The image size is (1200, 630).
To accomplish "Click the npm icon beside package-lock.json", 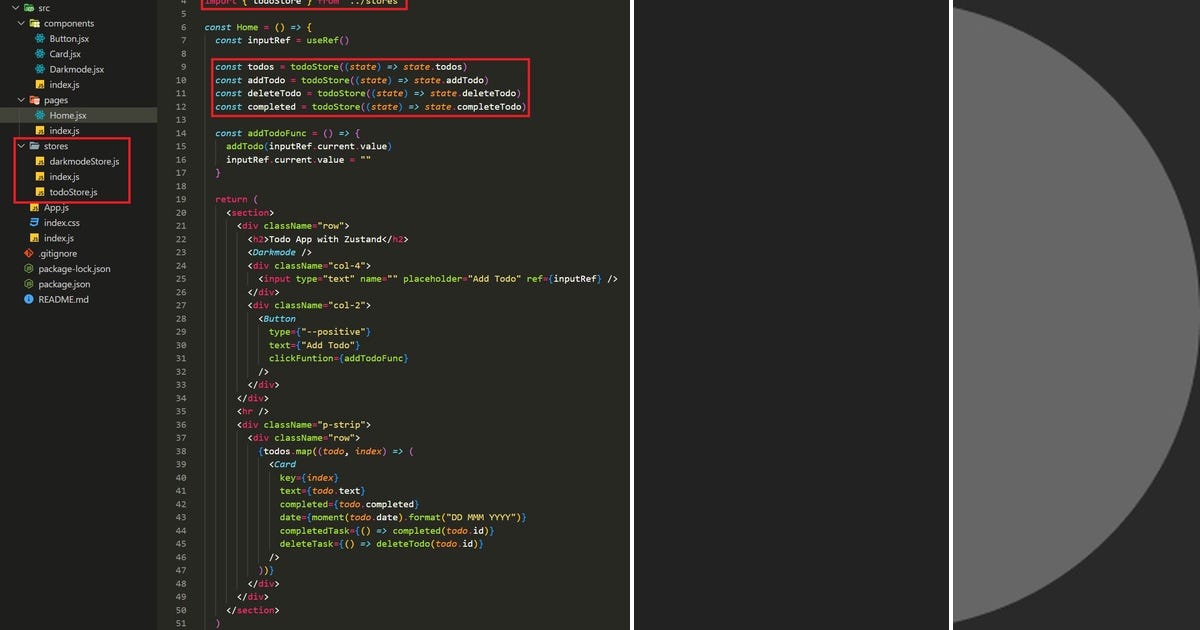I will pos(28,268).
